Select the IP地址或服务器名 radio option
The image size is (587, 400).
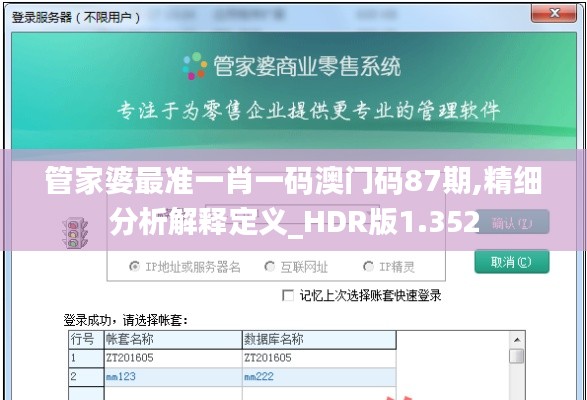point(134,266)
